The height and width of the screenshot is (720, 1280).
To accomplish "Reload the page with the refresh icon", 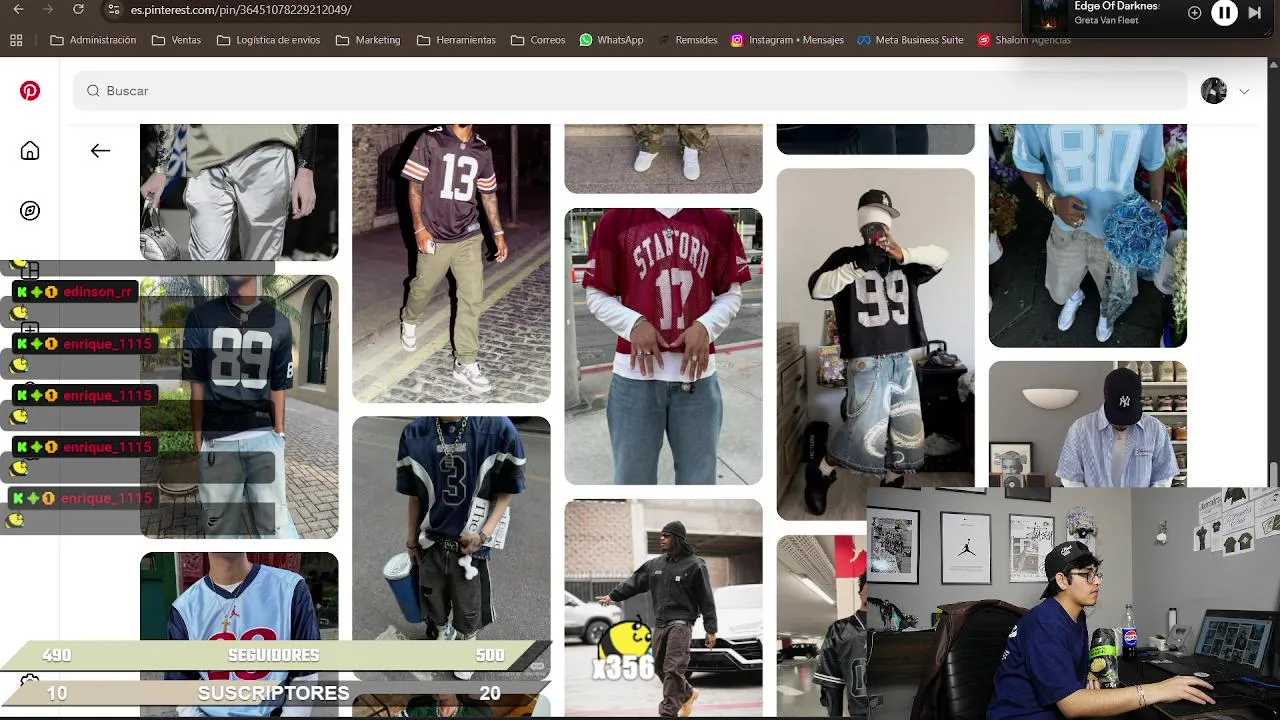I will 78,9.
